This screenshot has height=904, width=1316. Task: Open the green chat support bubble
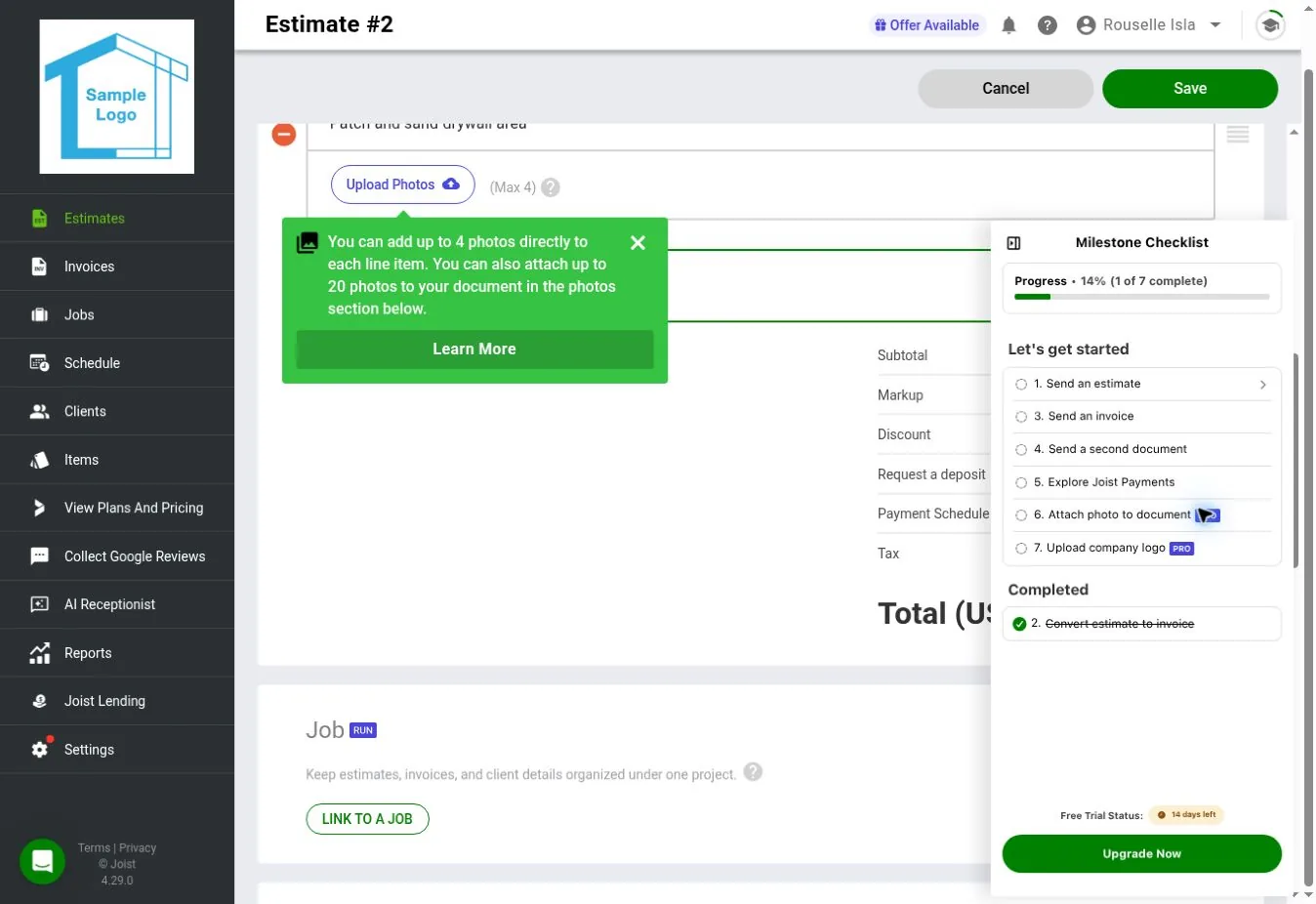(42, 861)
